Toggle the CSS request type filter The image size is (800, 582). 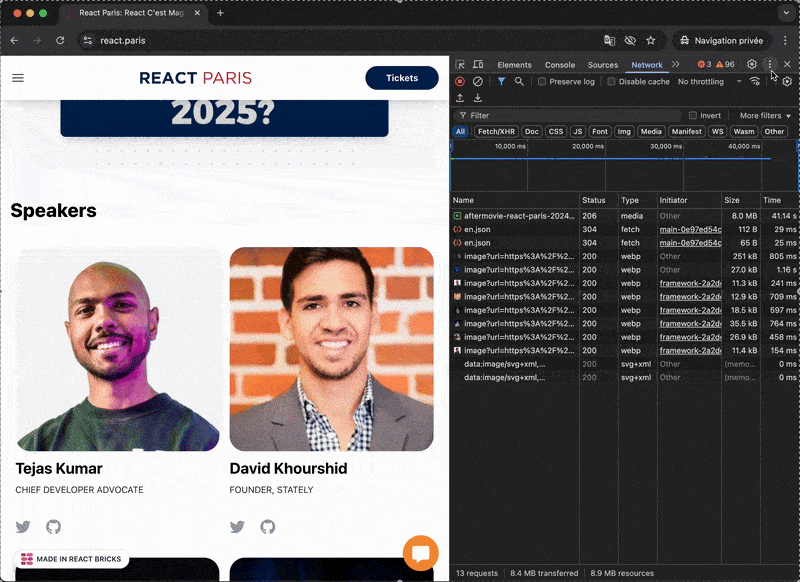coord(556,132)
